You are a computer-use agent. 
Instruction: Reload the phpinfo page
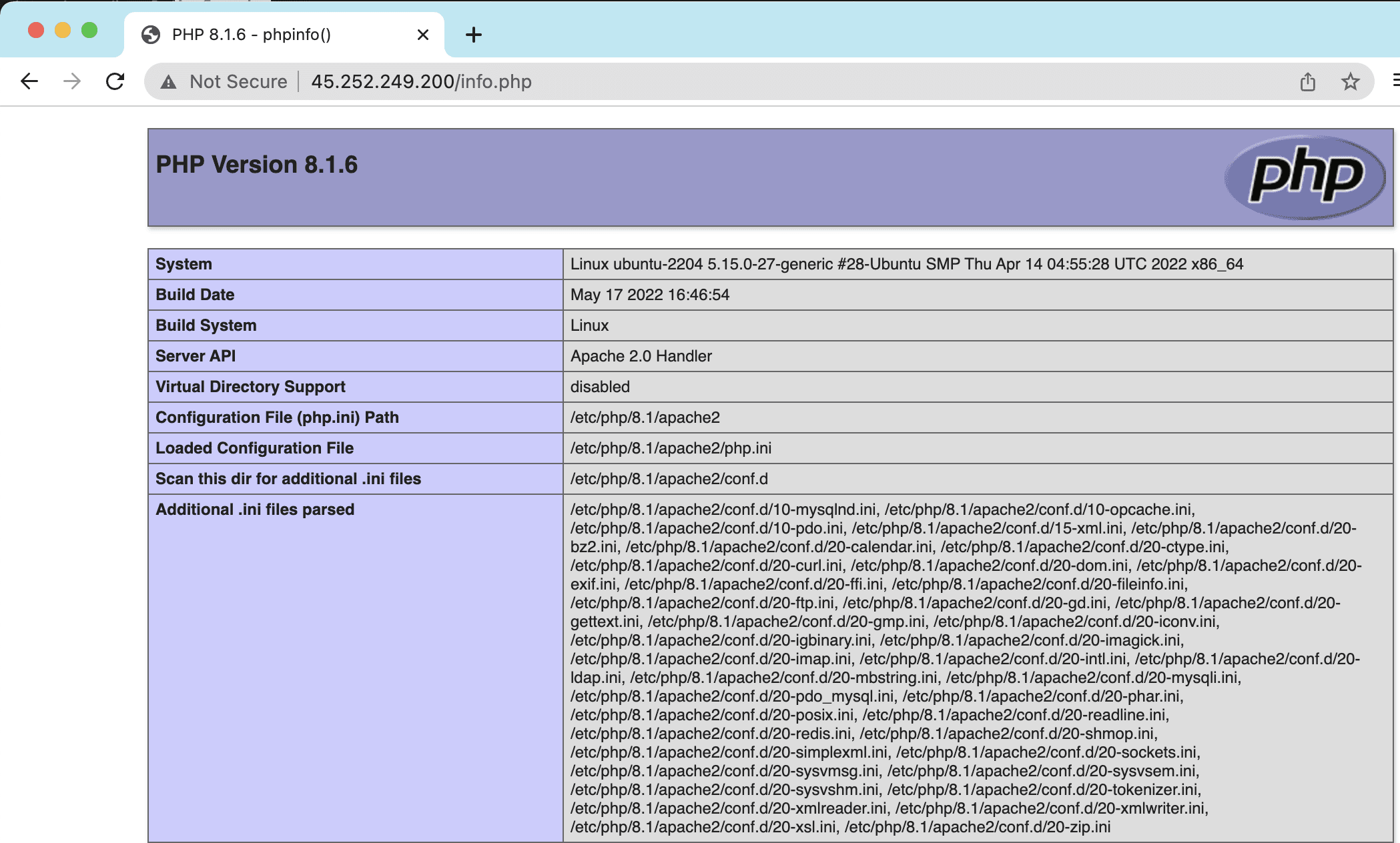[x=115, y=81]
